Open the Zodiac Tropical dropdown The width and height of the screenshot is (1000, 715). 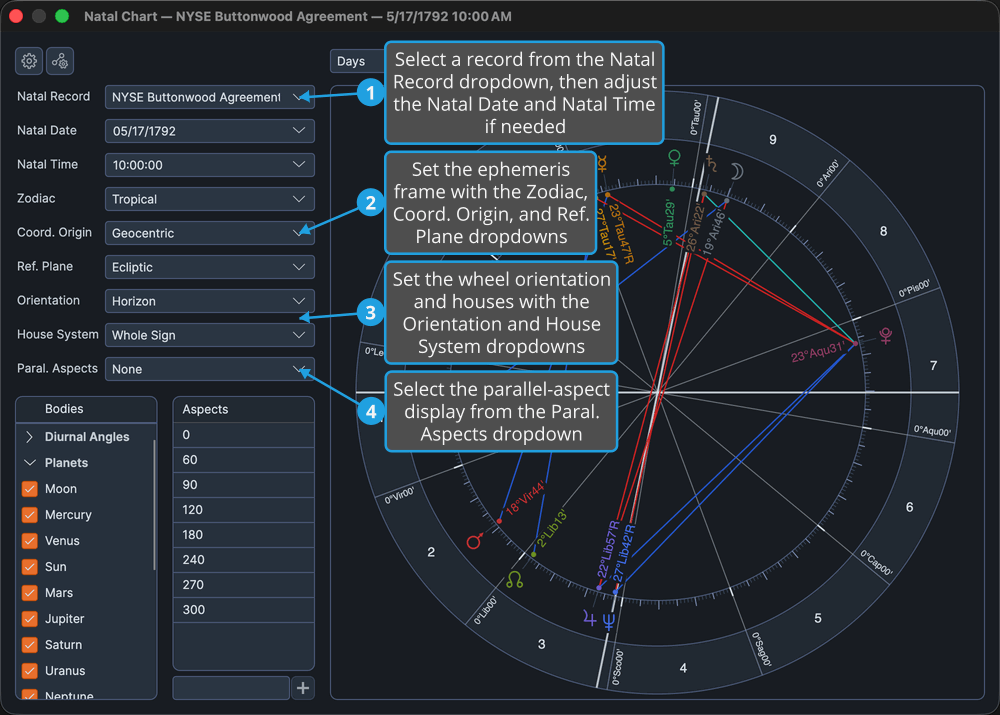(209, 199)
